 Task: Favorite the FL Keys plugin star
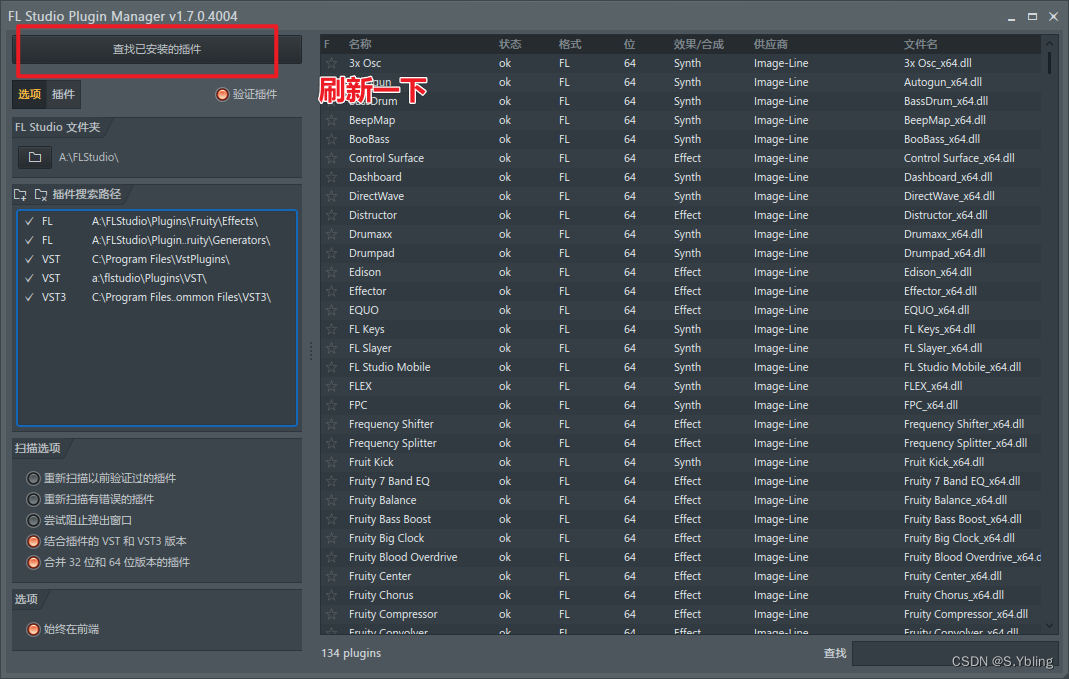coord(331,329)
